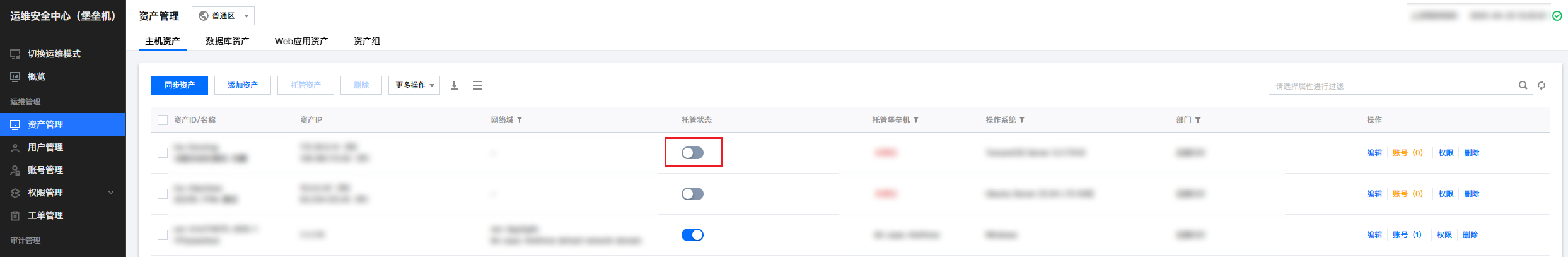Filter by 部门 column funnel icon
This screenshot has width=1568, height=257.
[1198, 120]
